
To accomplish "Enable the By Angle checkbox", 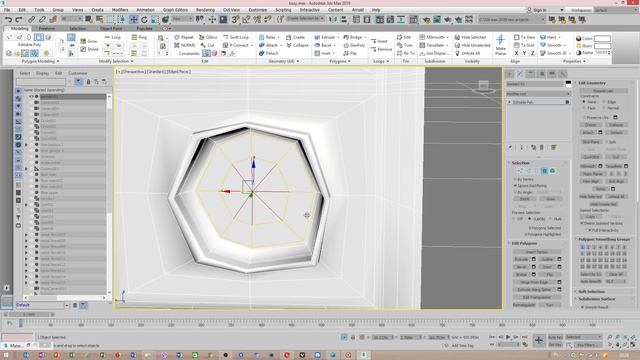I will click(515, 192).
